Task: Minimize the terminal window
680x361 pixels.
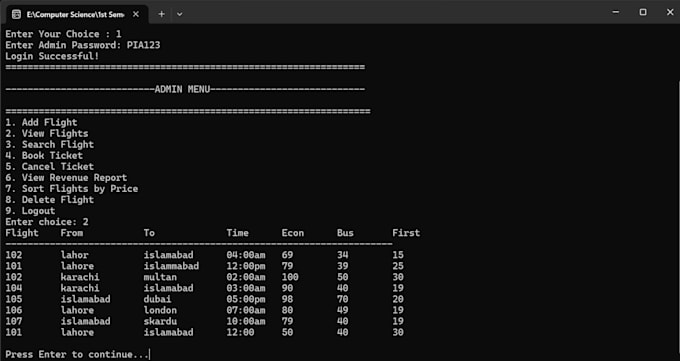Action: [x=615, y=13]
